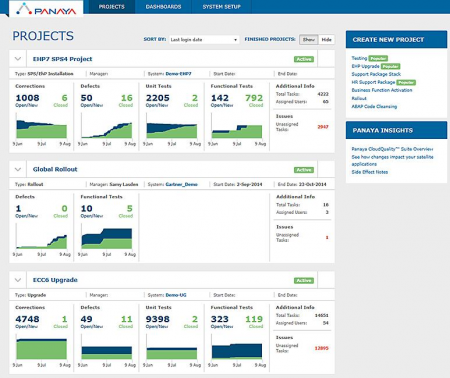Collapse the Global Rollout project panel
Screen dimensions: 450x378
pos(18,170)
